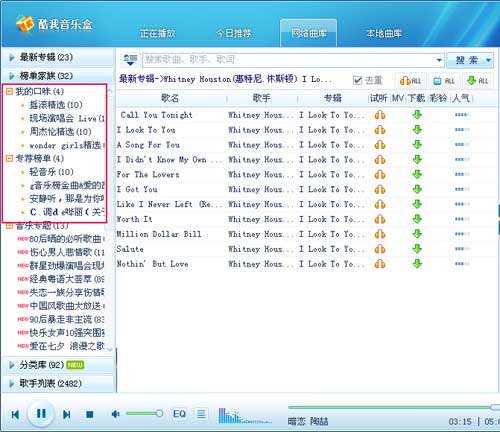Open 伤心男人悲情歌 topic

point(67,252)
